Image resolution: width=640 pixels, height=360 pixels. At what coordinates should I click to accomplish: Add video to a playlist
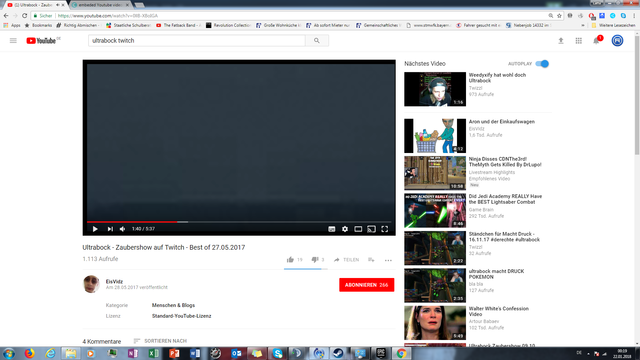pyautogui.click(x=371, y=260)
